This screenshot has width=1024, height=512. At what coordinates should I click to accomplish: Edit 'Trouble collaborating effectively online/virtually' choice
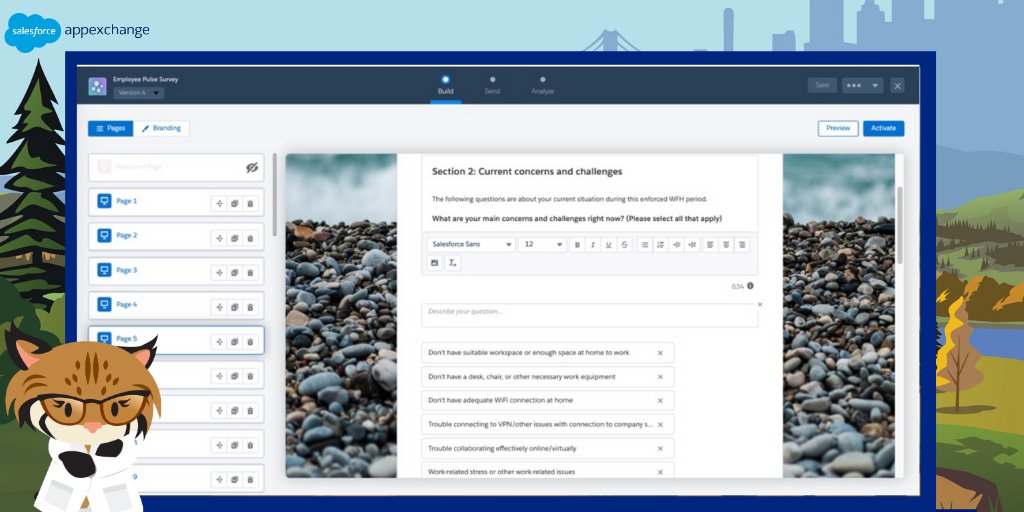(x=548, y=449)
